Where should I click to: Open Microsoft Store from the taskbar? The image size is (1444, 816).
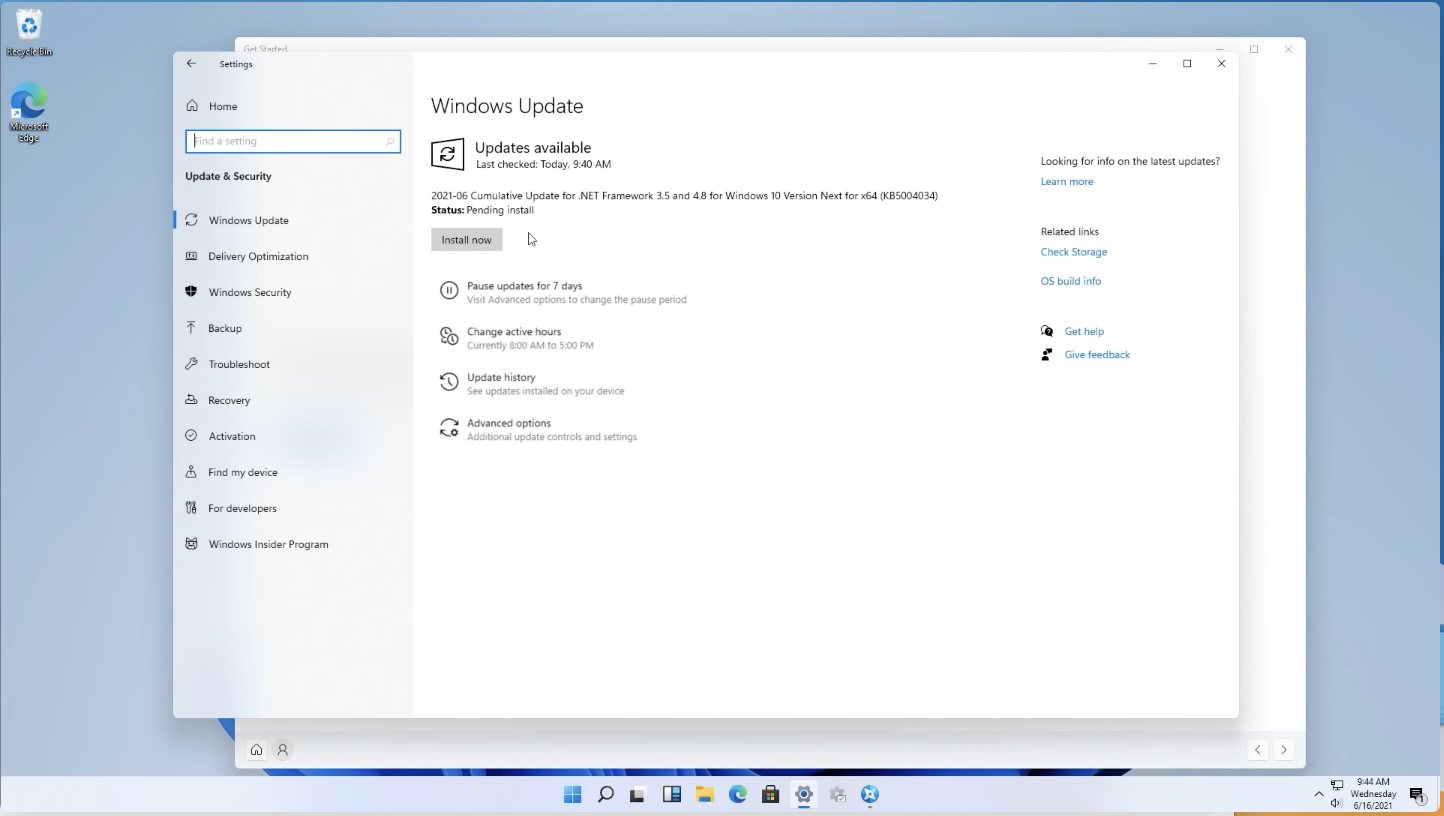click(x=770, y=795)
